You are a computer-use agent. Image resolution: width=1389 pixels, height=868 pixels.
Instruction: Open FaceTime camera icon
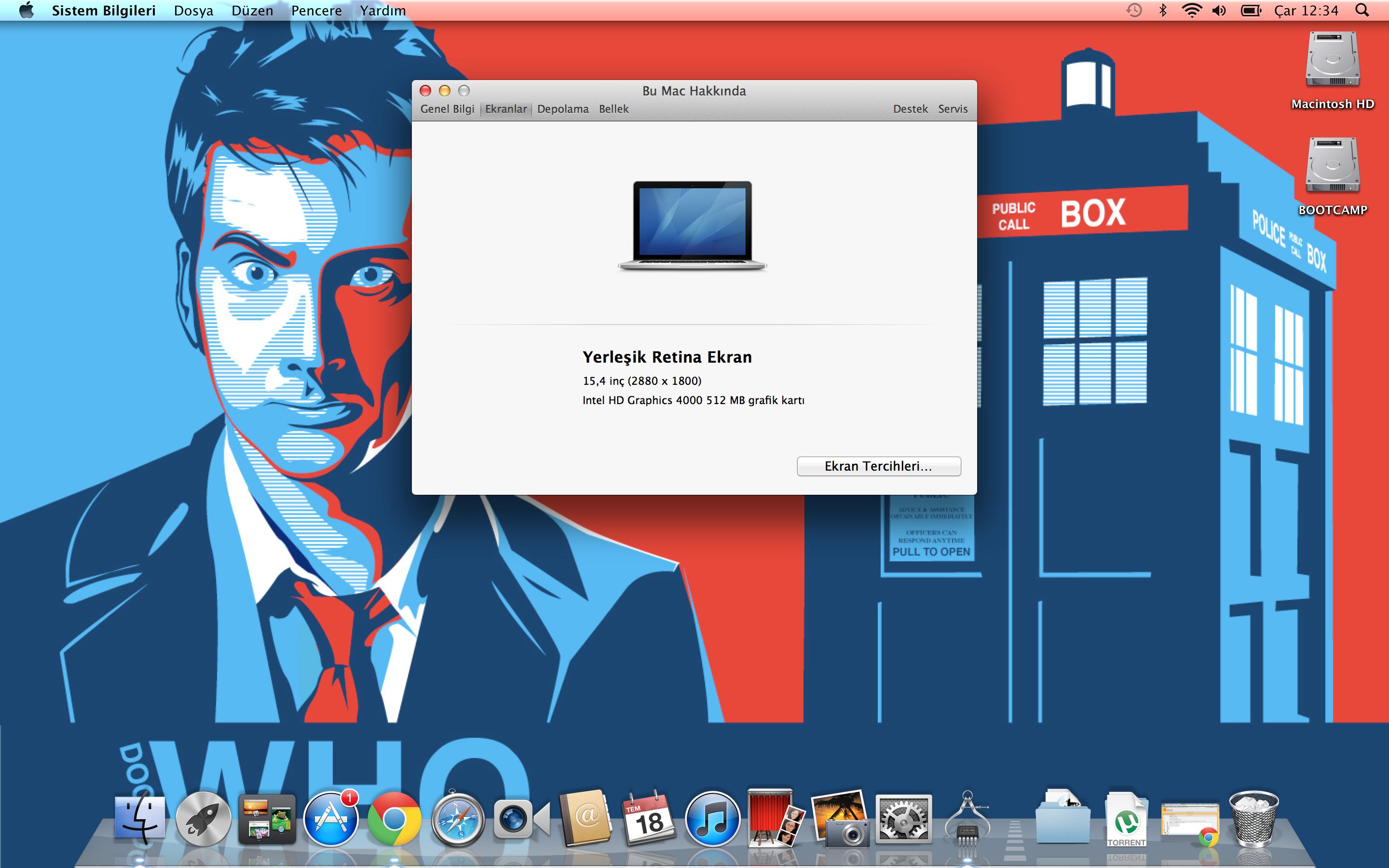521,819
